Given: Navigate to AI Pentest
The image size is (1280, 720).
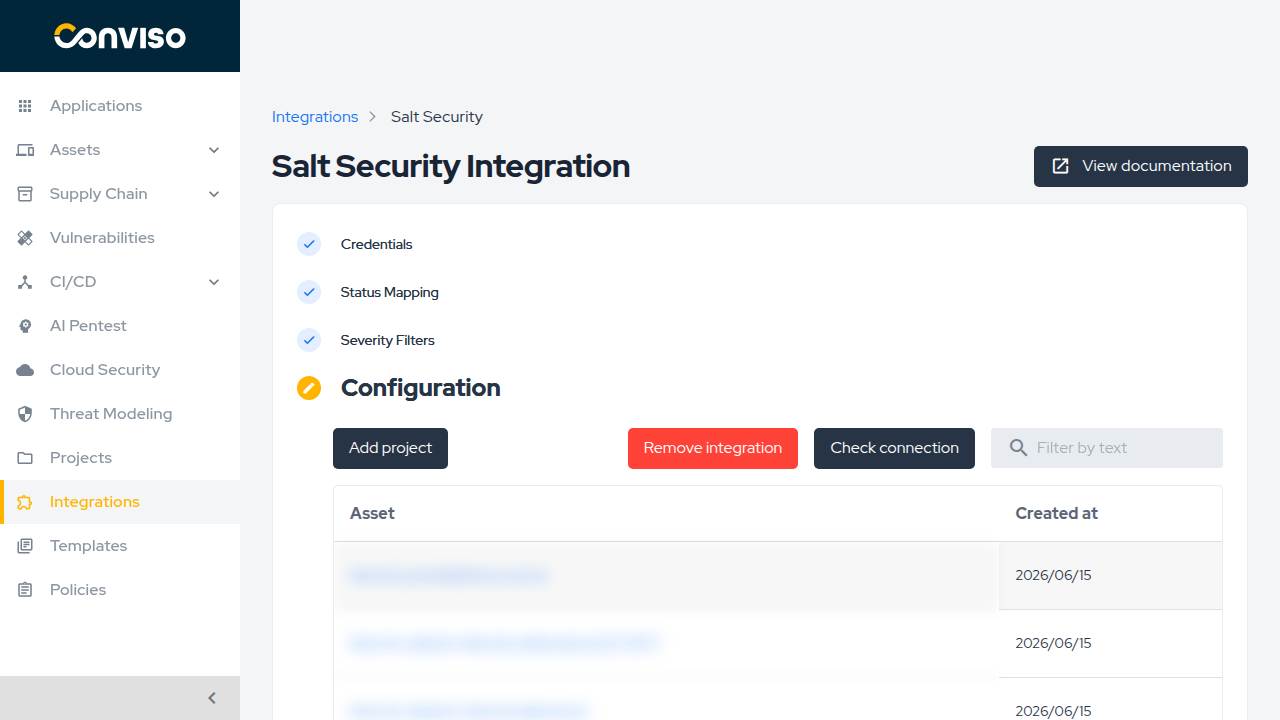Looking at the screenshot, I should pyautogui.click(x=120, y=326).
